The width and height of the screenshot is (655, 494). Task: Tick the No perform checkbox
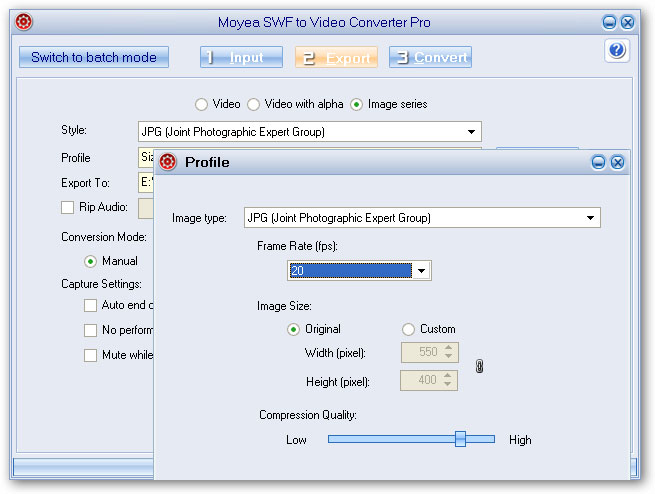click(90, 330)
